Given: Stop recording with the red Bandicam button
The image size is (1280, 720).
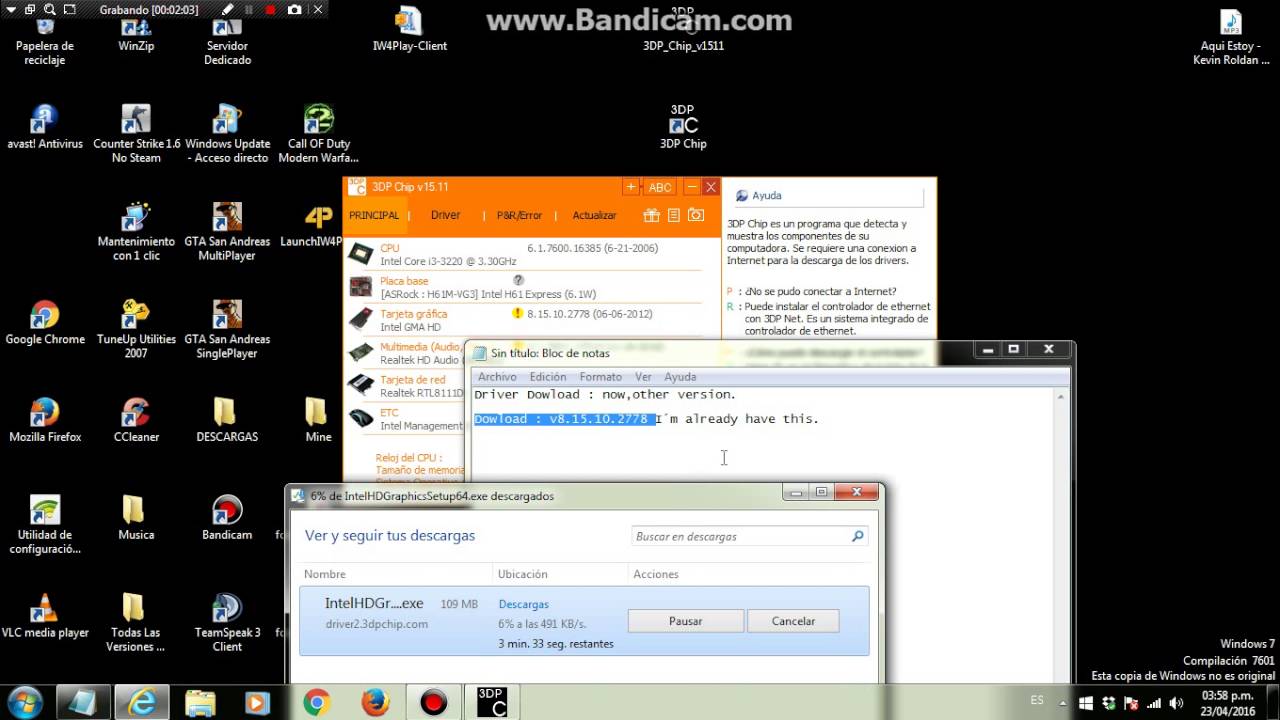Looking at the screenshot, I should [270, 9].
